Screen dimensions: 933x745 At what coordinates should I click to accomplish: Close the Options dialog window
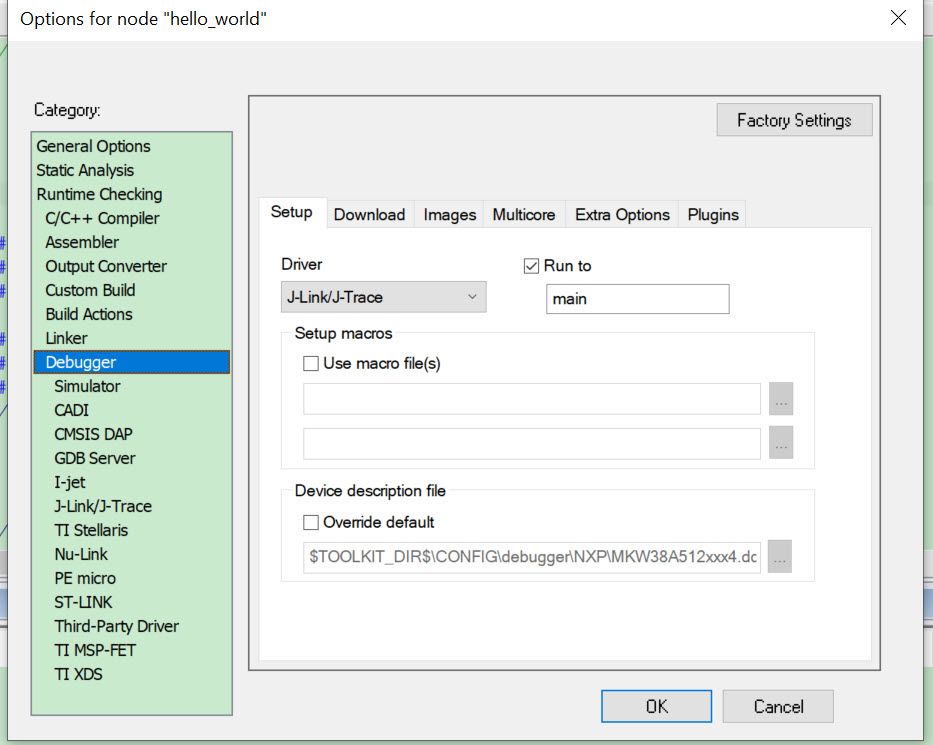898,18
